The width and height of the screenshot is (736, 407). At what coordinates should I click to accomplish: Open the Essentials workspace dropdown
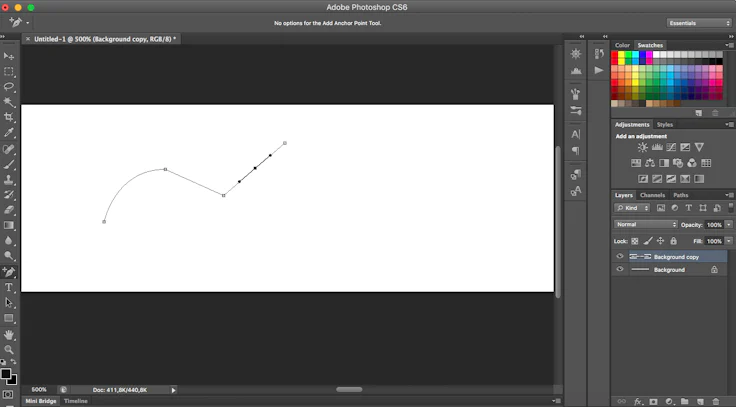point(699,23)
